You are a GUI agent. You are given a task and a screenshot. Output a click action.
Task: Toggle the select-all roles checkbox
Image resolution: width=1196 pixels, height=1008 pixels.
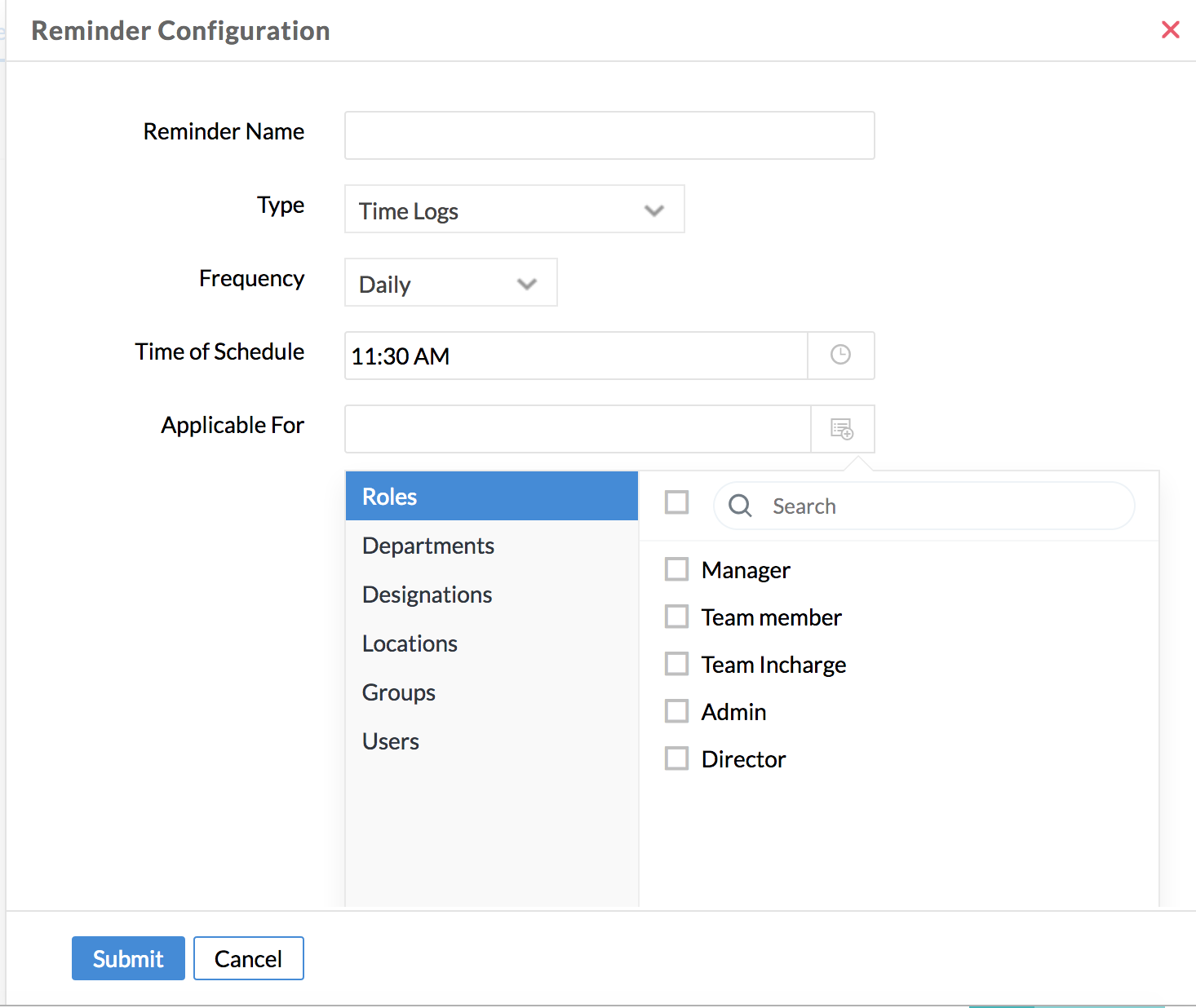676,502
